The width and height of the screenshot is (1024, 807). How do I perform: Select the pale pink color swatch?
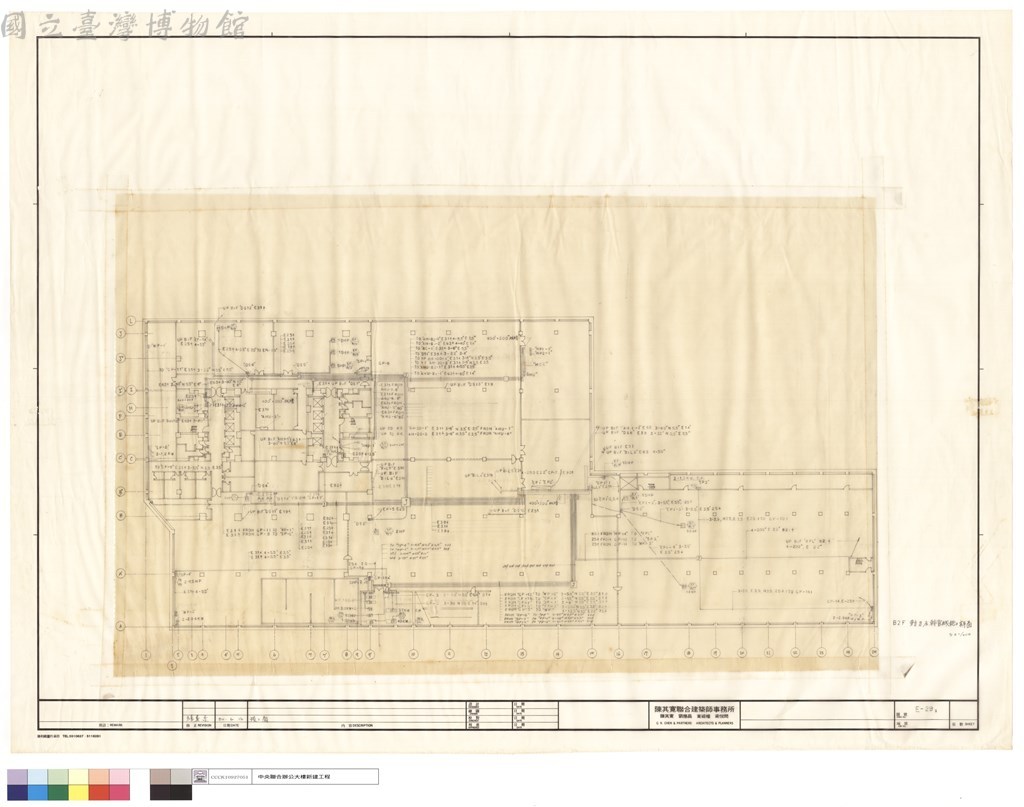click(120, 777)
